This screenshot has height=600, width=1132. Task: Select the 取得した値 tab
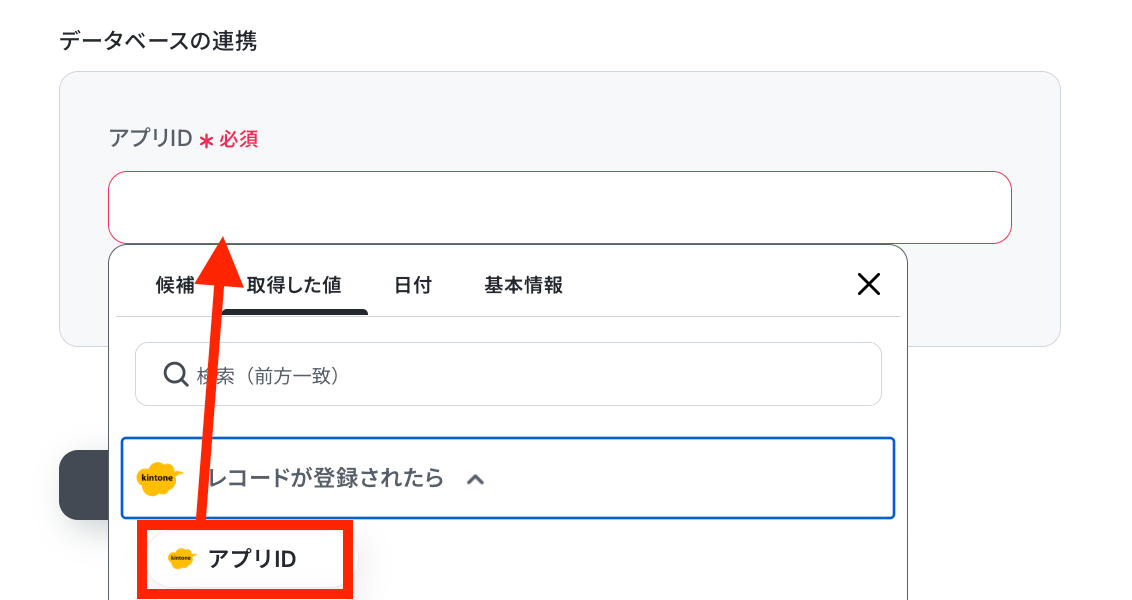[x=294, y=285]
